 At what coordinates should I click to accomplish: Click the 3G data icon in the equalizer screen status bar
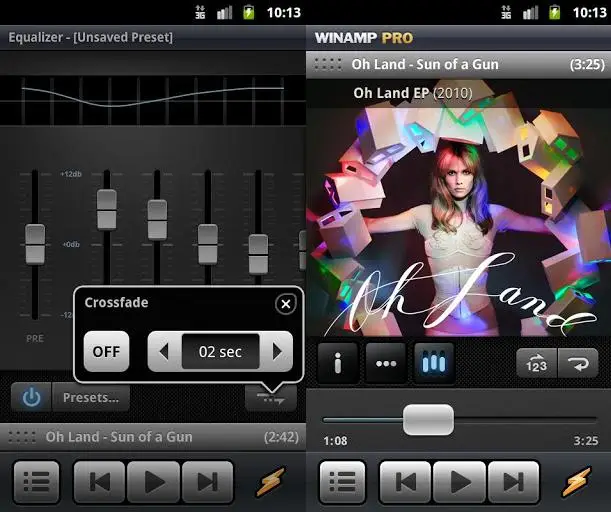[200, 12]
